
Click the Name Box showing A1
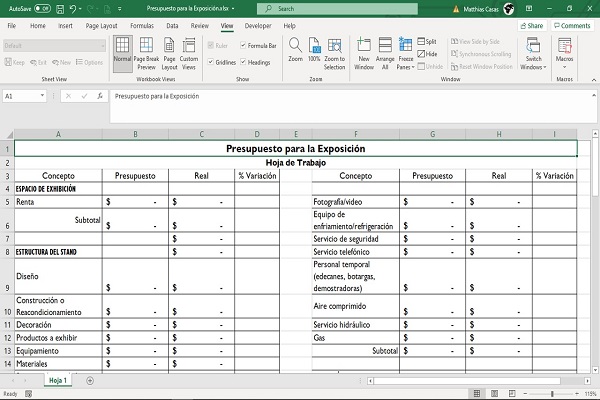[25, 96]
